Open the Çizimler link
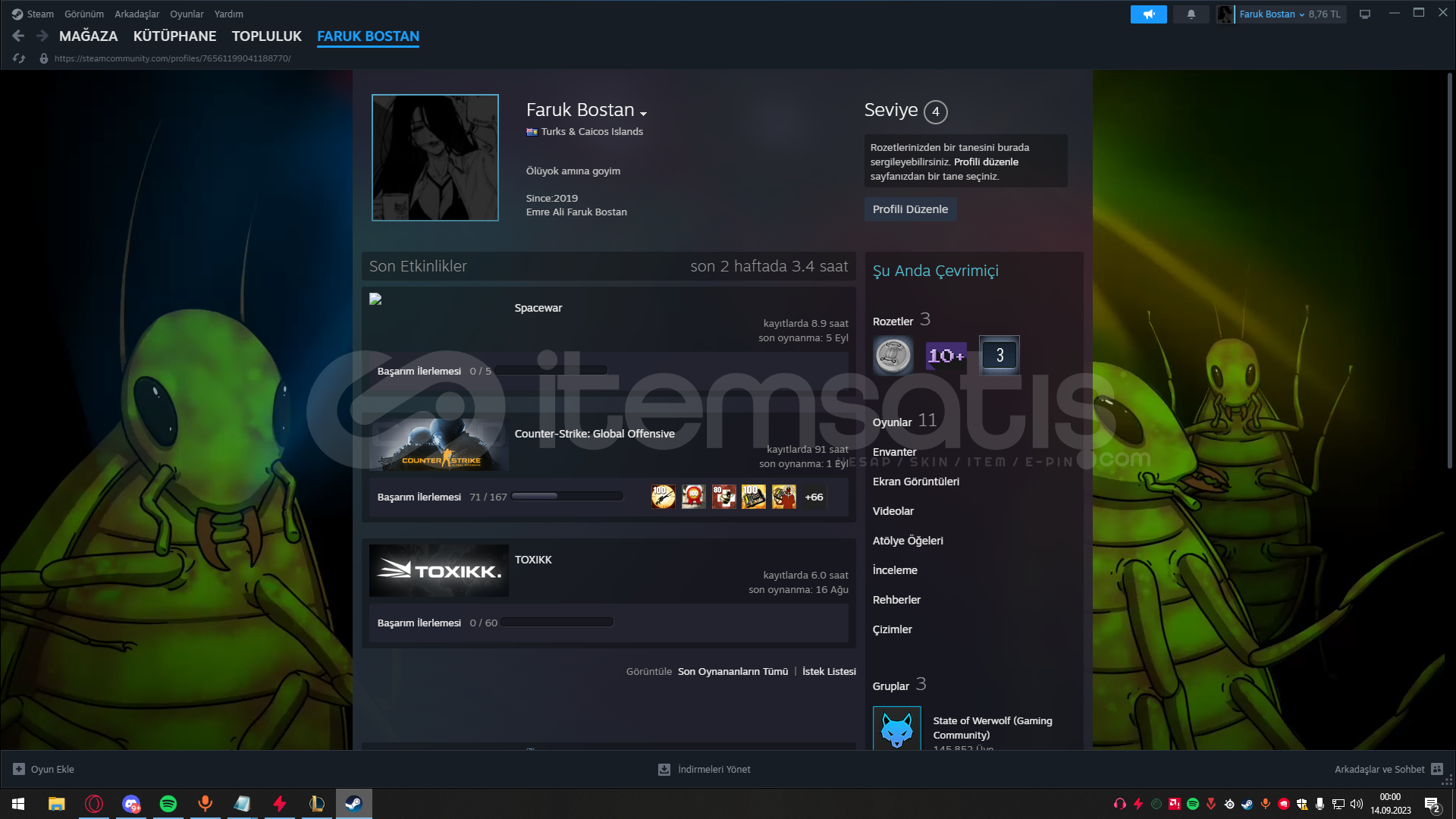The image size is (1456, 819). coord(892,629)
